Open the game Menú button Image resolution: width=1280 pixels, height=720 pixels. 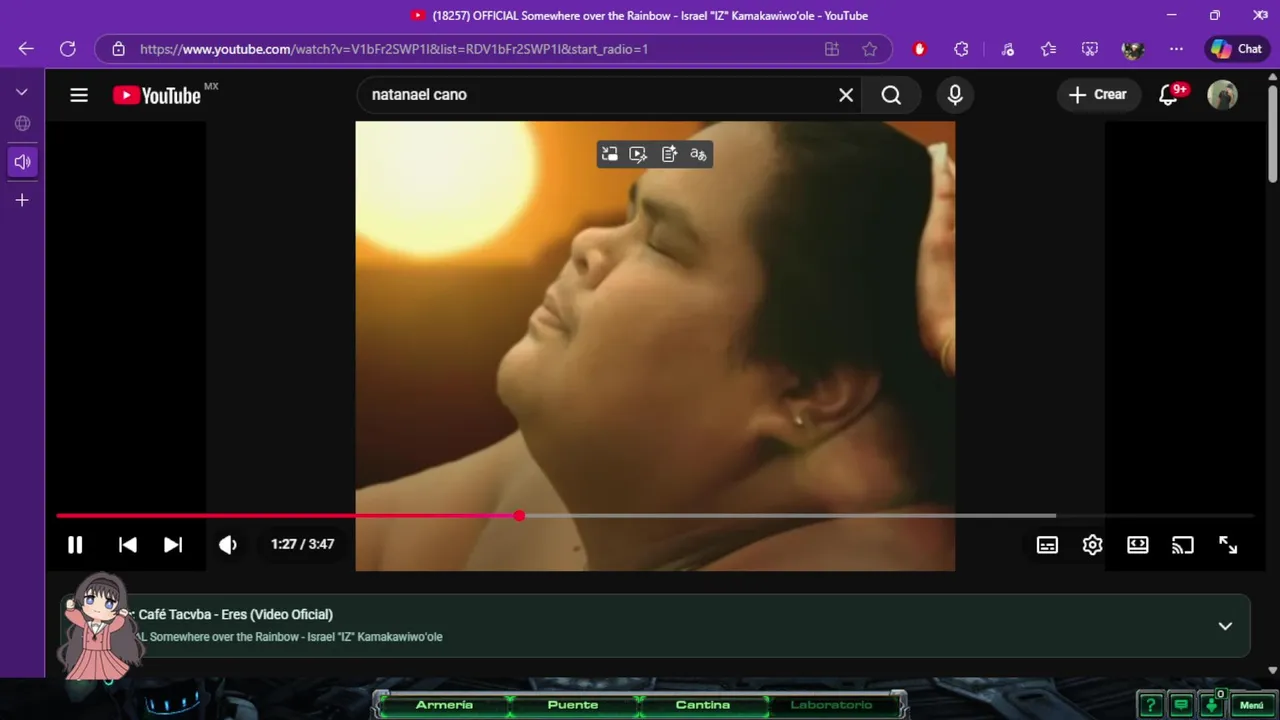[1252, 705]
